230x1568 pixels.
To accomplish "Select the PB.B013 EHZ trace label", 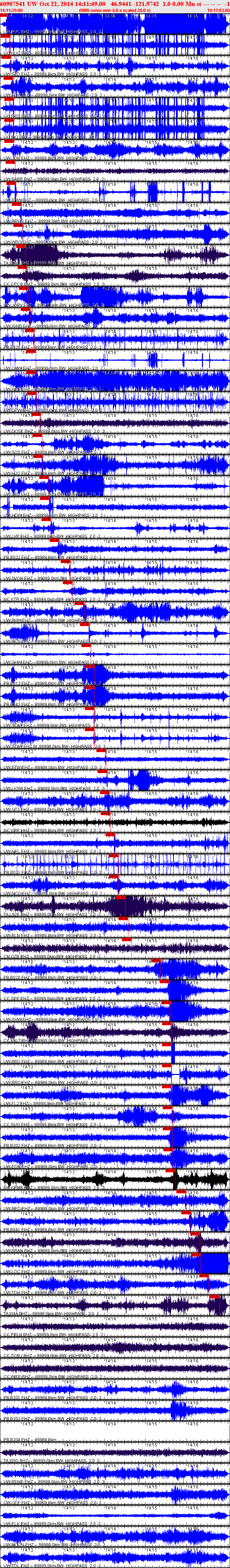I will click(54, 682).
